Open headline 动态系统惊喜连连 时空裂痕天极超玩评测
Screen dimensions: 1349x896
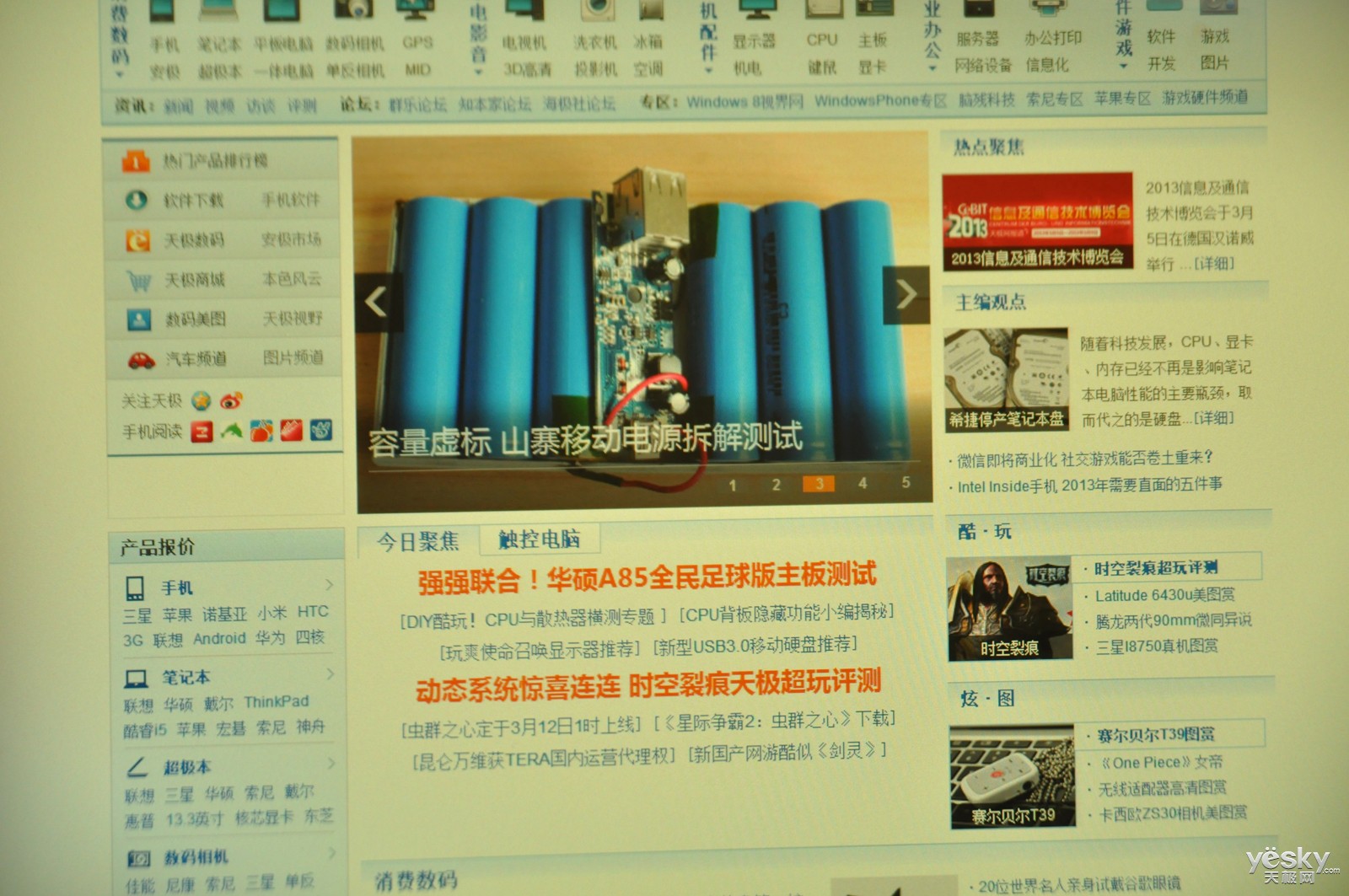[648, 684]
